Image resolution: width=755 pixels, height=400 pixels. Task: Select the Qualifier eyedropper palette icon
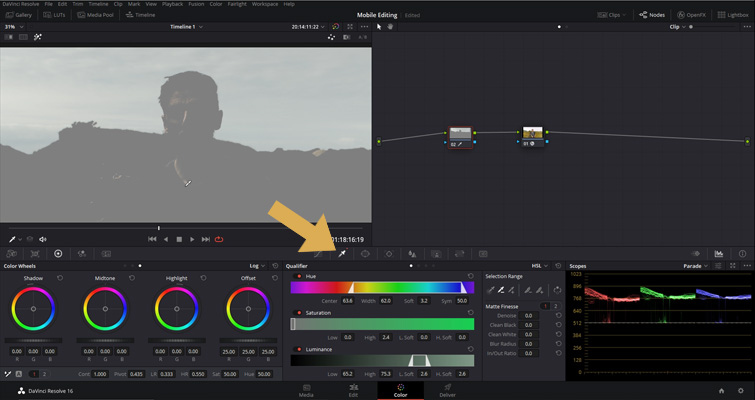click(342, 254)
